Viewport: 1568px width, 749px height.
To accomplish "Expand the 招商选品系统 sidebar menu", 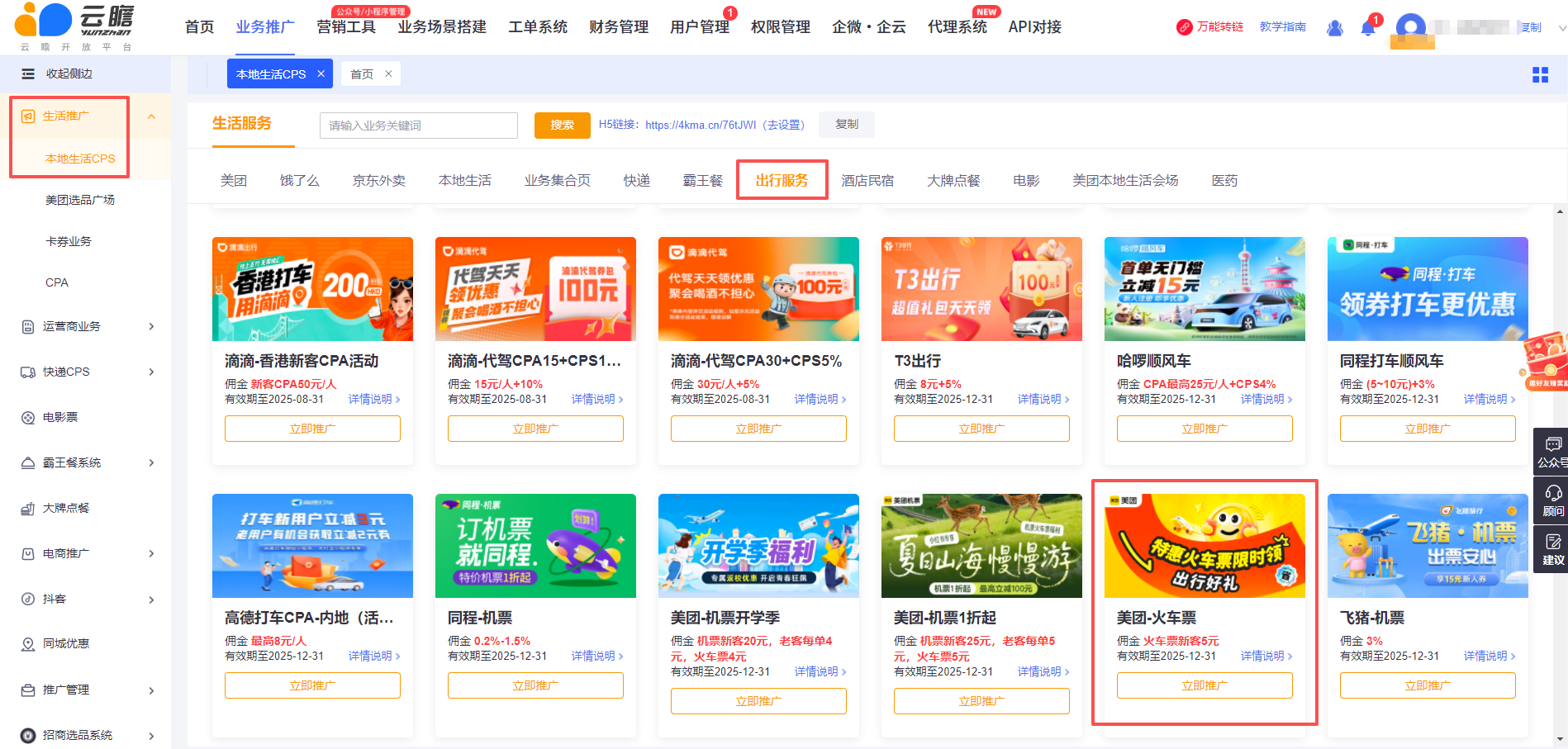I will (x=151, y=736).
